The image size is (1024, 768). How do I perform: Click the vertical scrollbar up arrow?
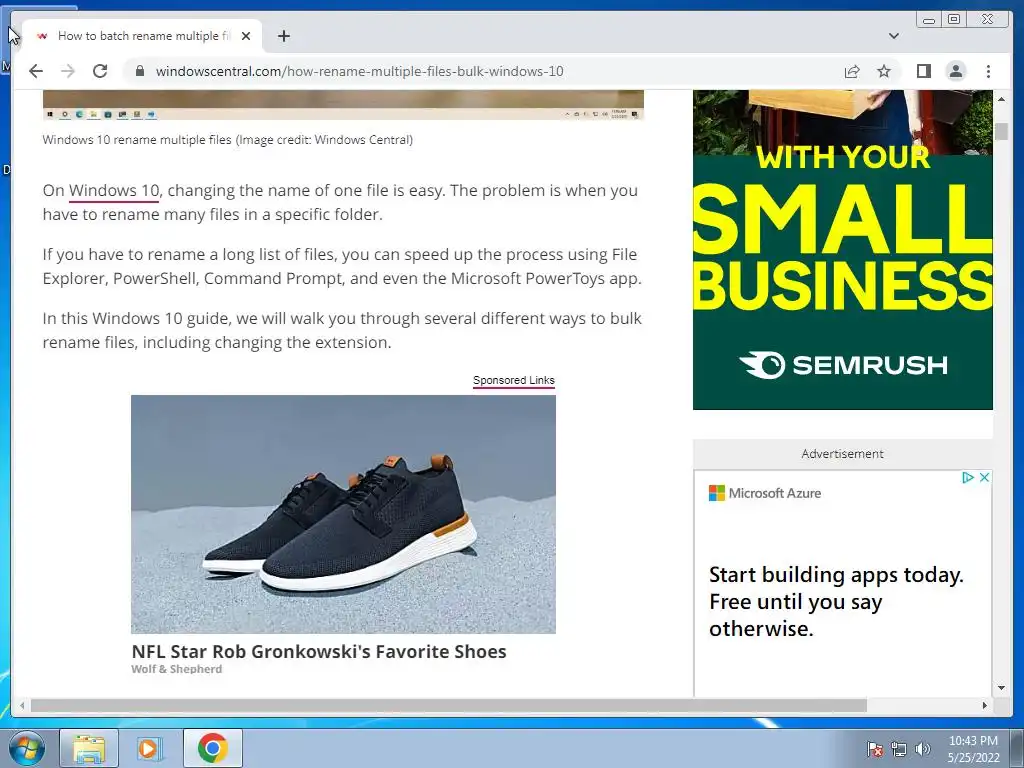(1001, 99)
